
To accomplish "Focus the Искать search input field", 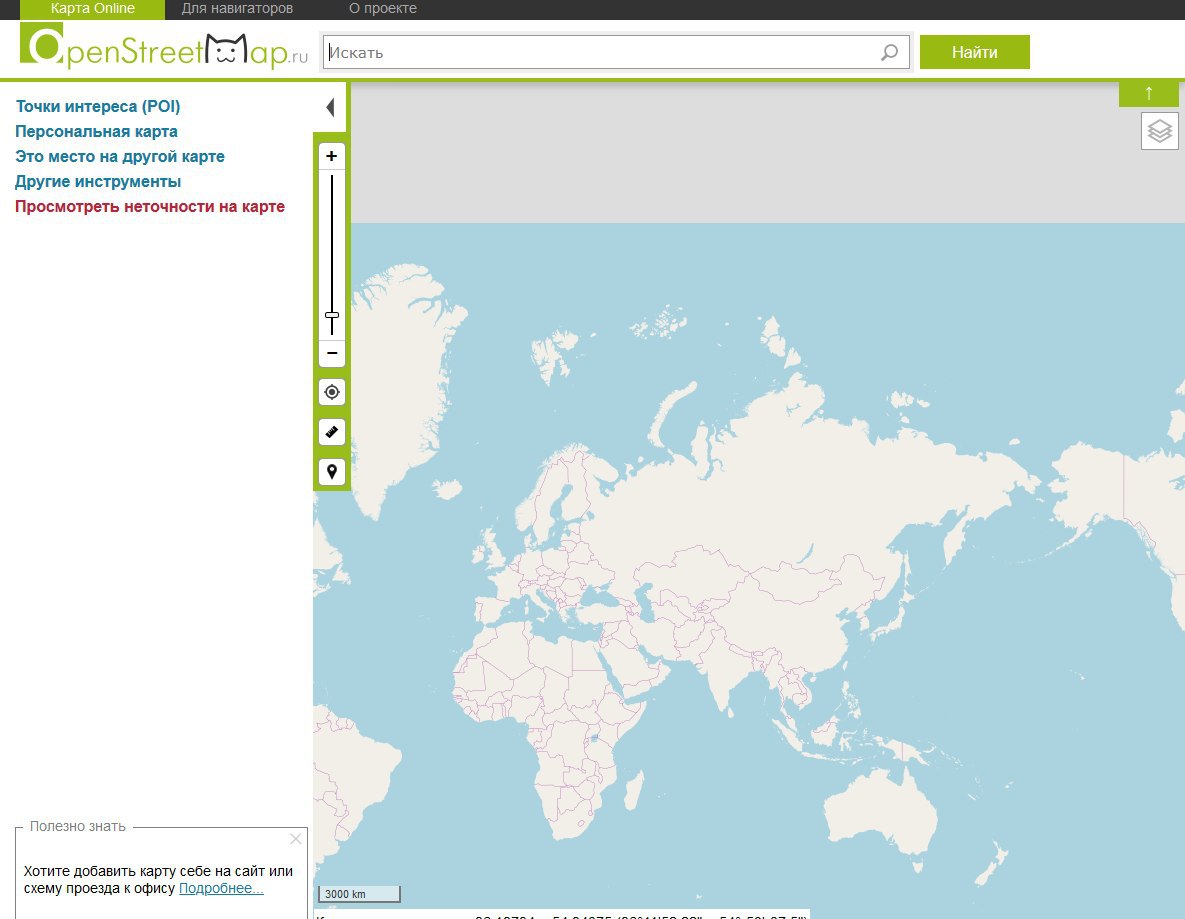I will [x=600, y=53].
